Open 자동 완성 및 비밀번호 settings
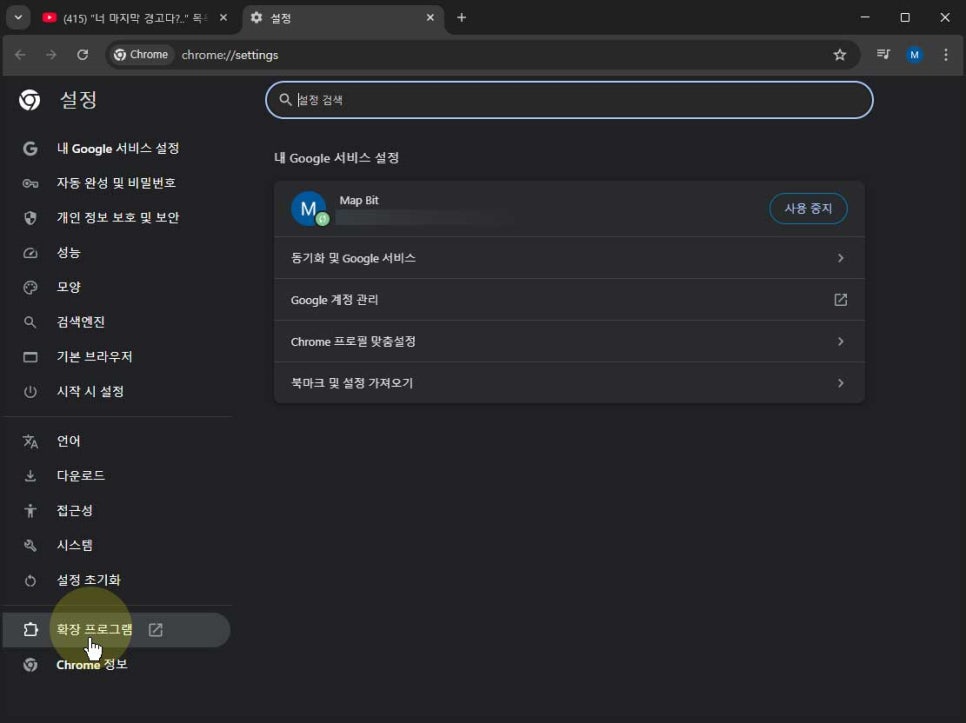966x723 pixels. [116, 183]
